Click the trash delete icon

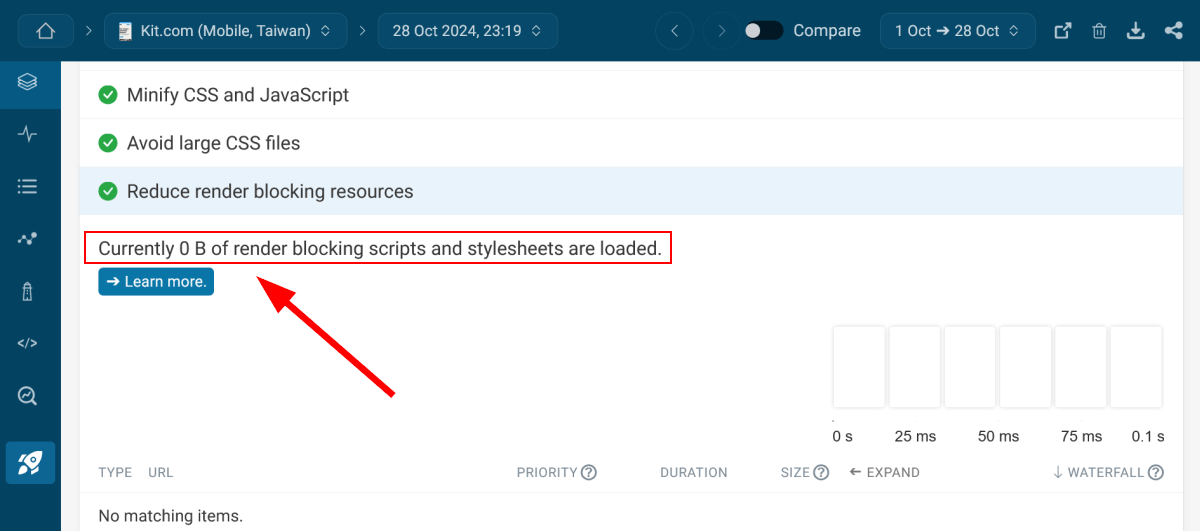coord(1099,31)
